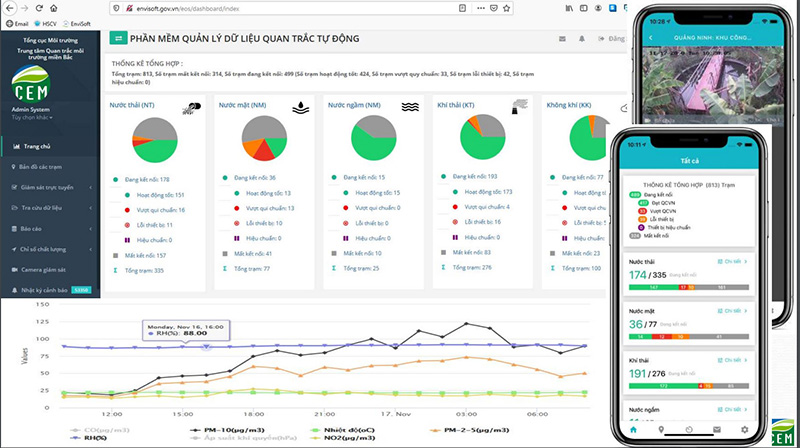Click the green sidebar toggle icon beside the title

[x=117, y=39]
